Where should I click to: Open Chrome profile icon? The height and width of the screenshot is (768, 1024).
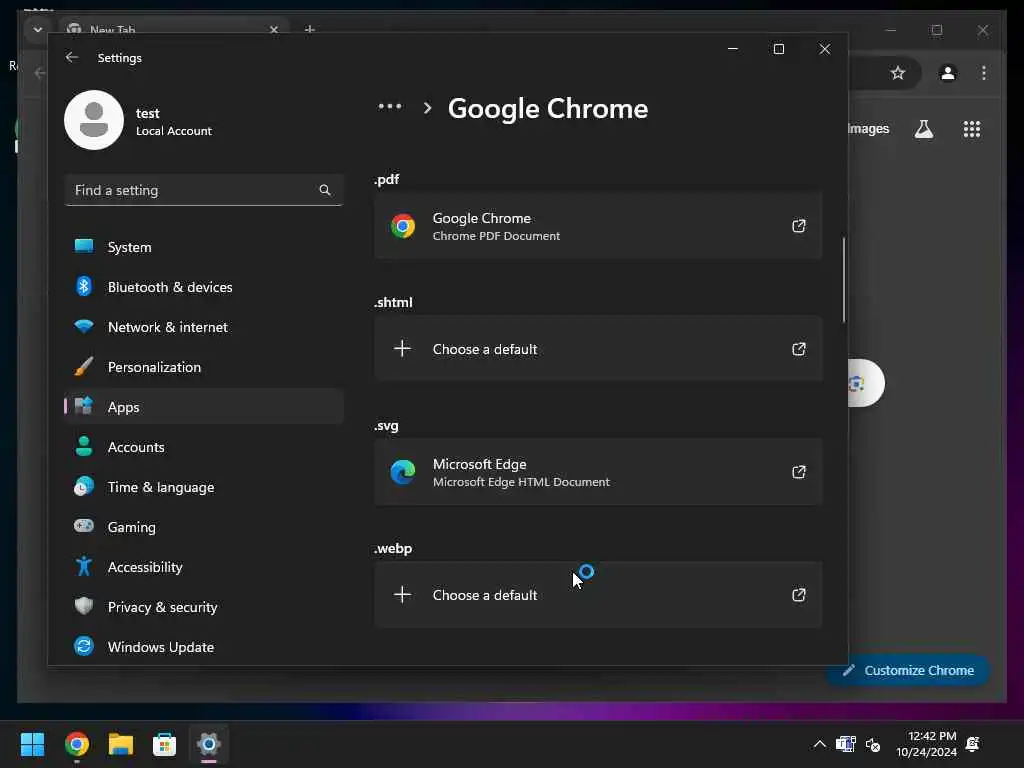pos(948,73)
